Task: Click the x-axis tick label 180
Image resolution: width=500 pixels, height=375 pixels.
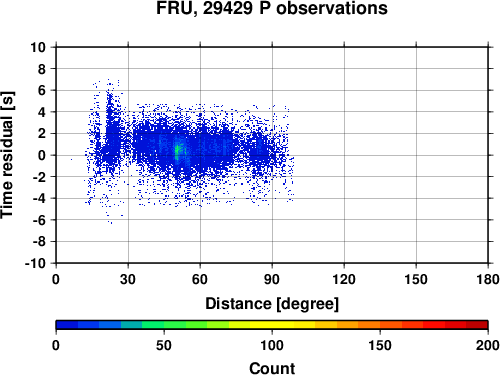Action: click(488, 279)
